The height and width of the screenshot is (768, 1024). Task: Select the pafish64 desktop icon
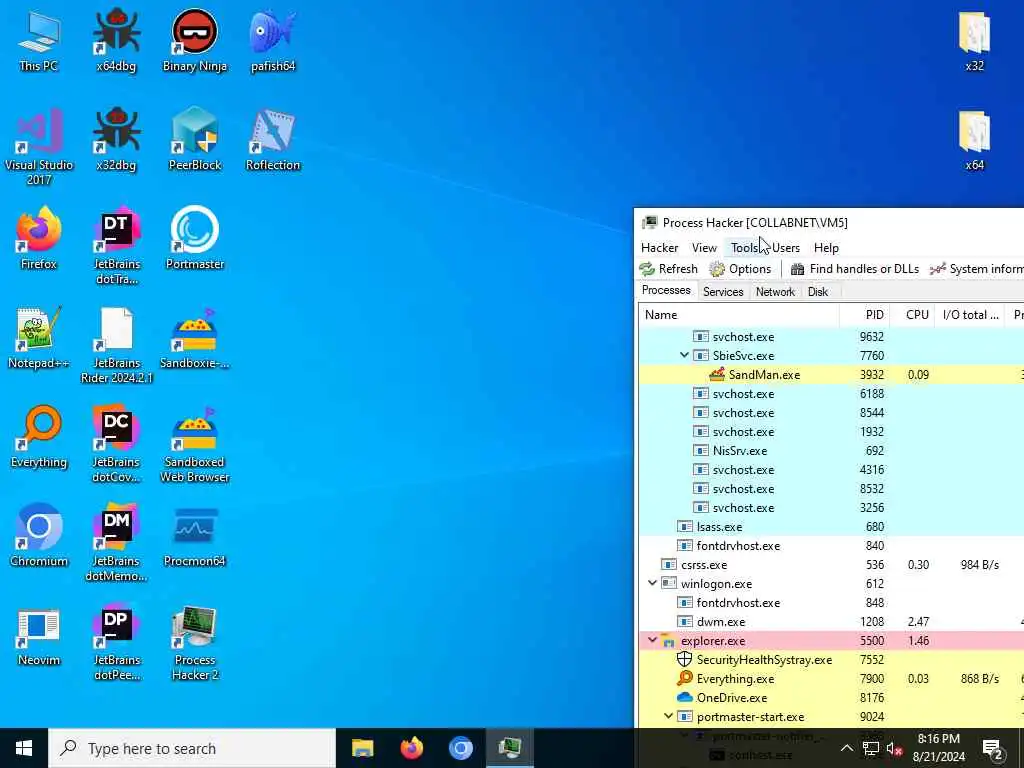click(273, 40)
